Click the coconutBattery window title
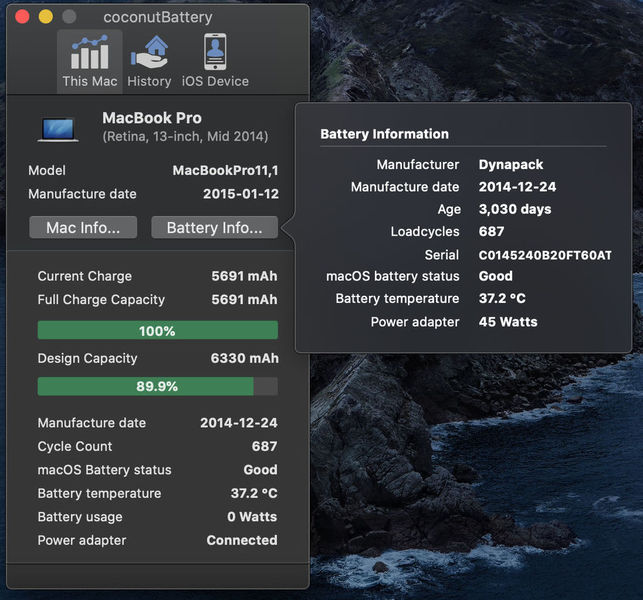This screenshot has height=600, width=643. (157, 17)
